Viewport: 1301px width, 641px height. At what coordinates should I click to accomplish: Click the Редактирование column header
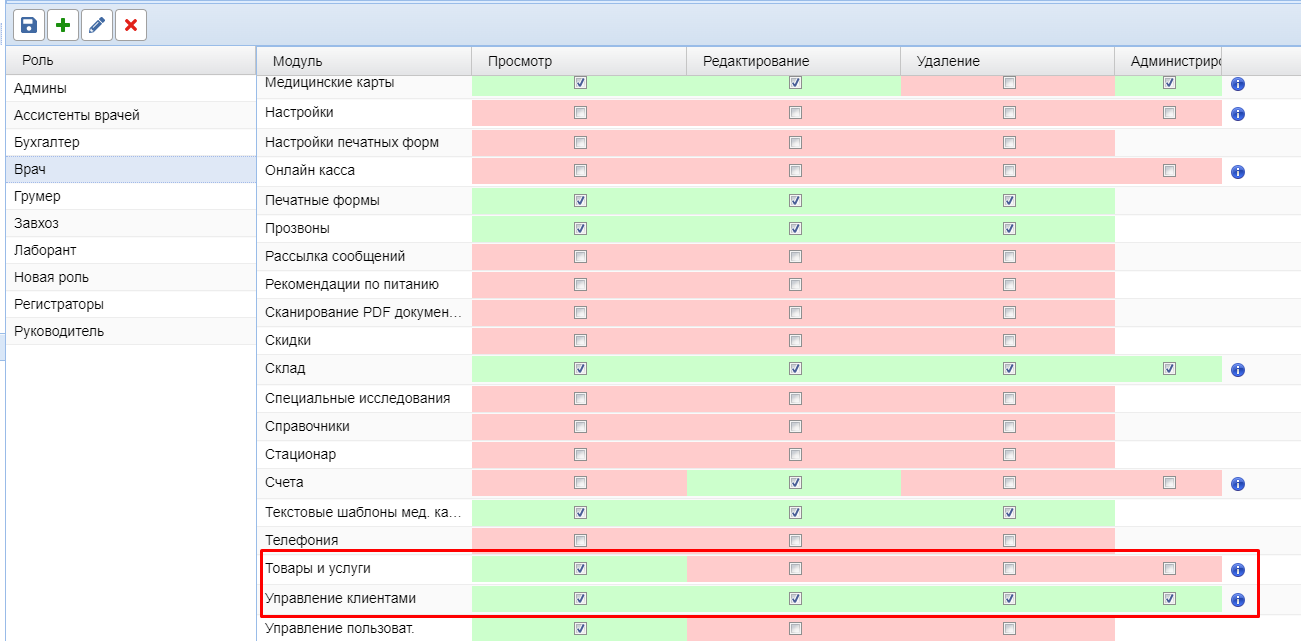tap(756, 61)
